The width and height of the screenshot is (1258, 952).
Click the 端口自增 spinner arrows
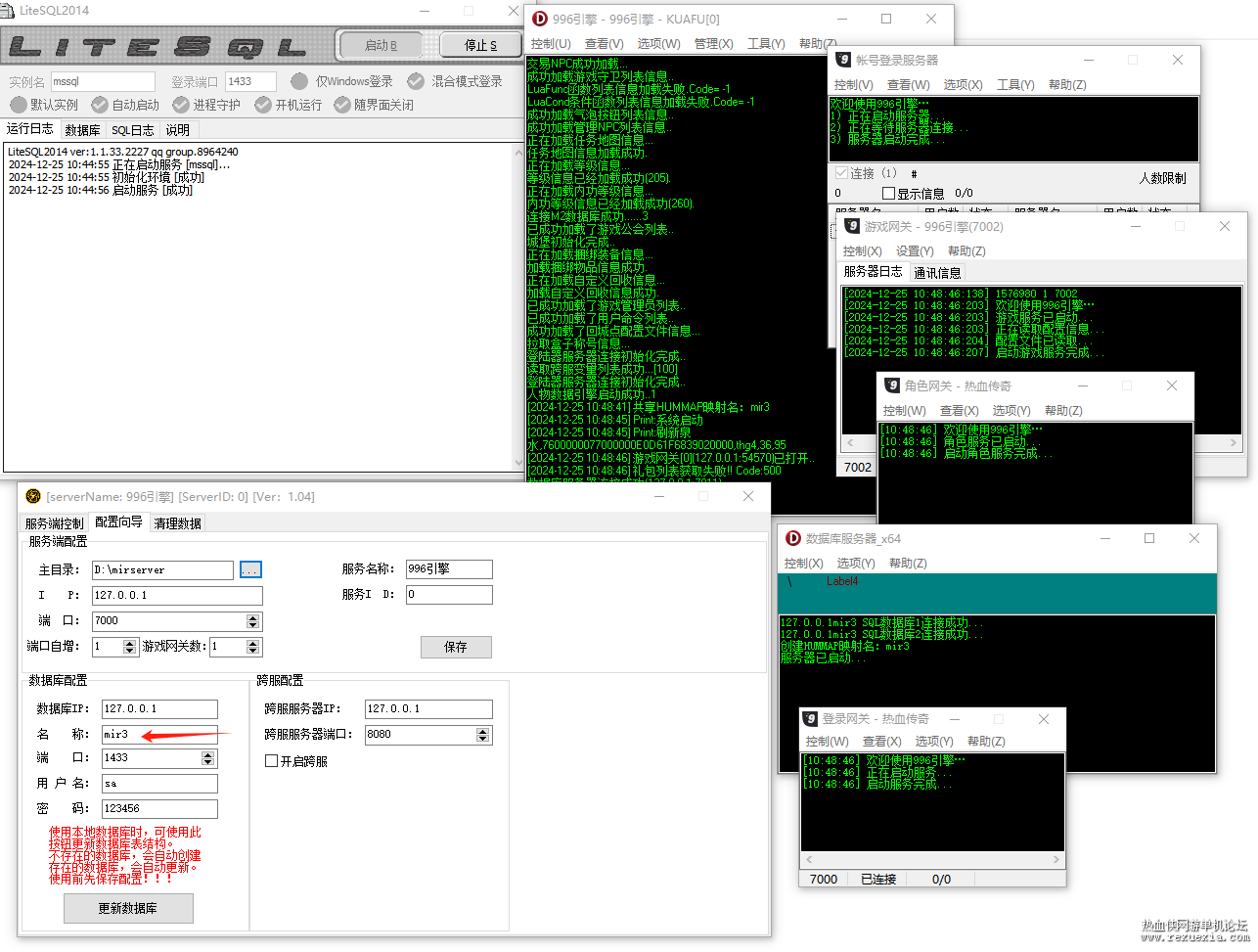coord(130,647)
